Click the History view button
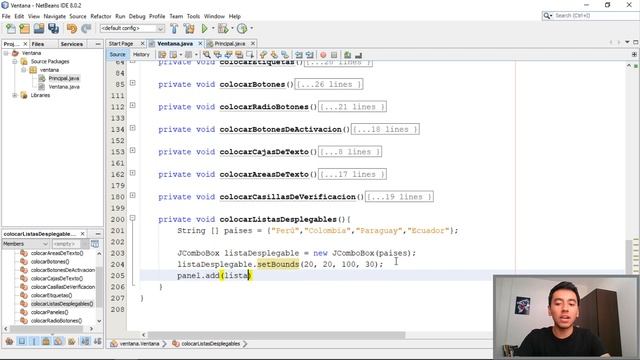This screenshot has width=640, height=360. pos(141,54)
